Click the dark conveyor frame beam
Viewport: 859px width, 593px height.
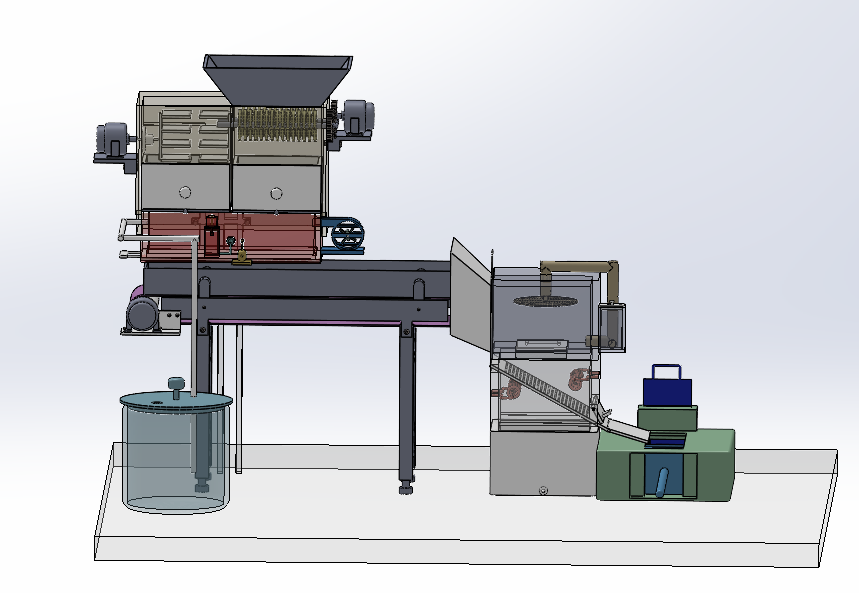pyautogui.click(x=299, y=282)
